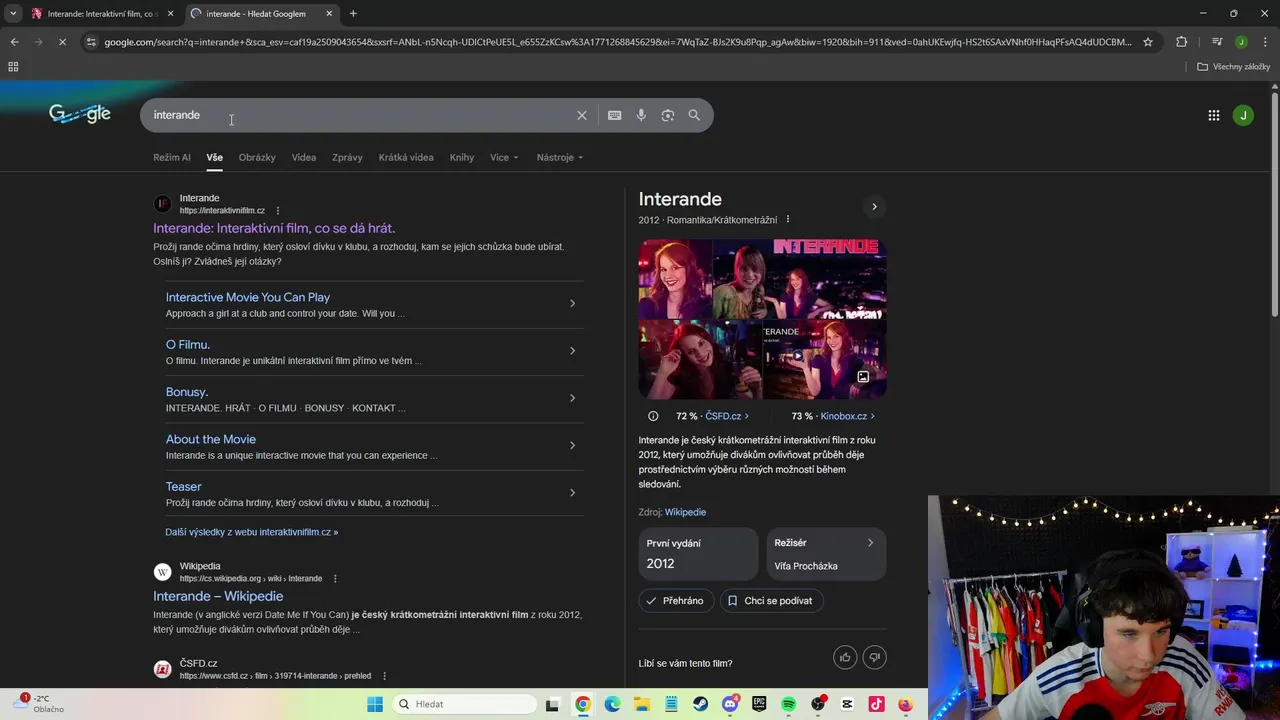
Task: Expand the O Filmu sitelink row
Action: coord(572,351)
